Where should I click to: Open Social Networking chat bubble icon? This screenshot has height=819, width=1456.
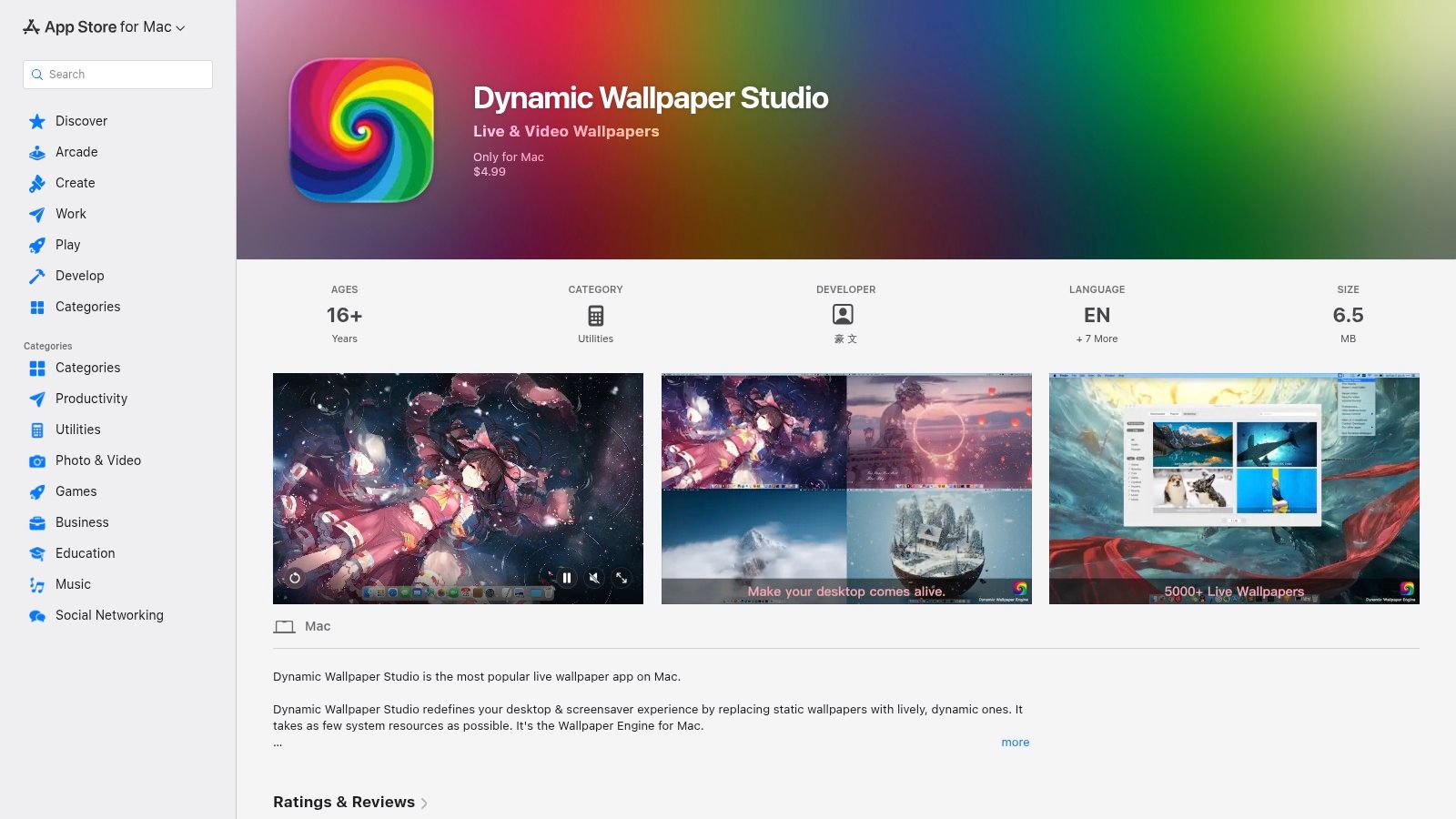37,615
